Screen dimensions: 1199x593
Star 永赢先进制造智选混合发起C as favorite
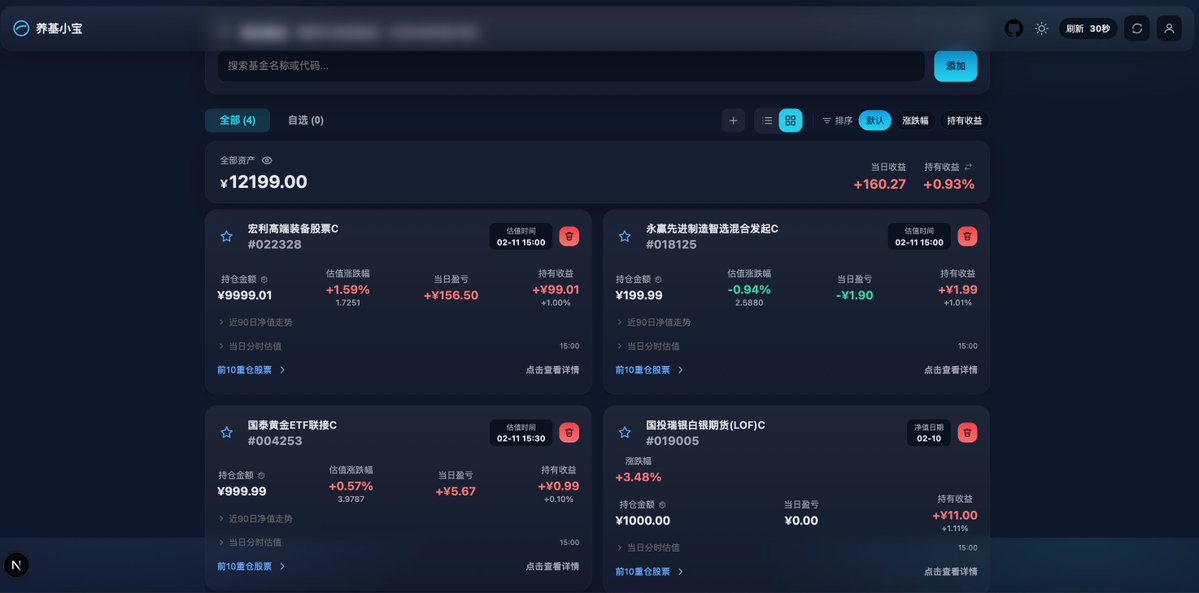coord(625,236)
